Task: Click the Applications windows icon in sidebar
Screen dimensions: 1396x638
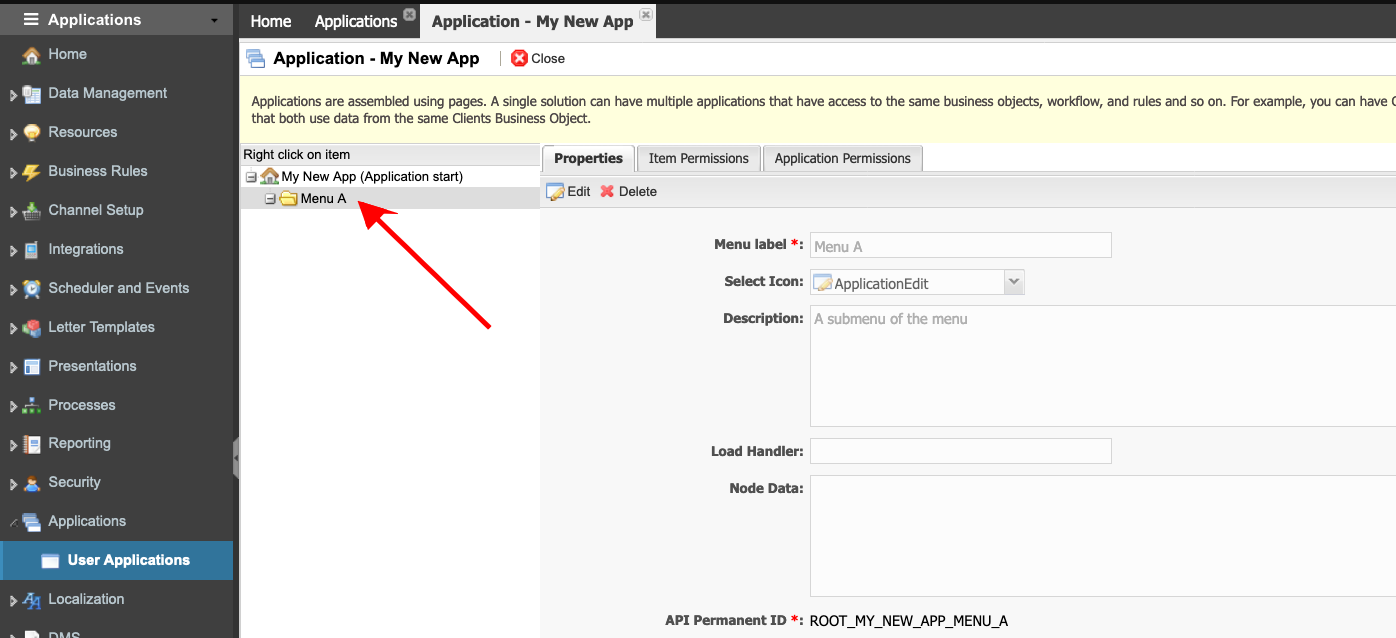Action: (x=31, y=522)
